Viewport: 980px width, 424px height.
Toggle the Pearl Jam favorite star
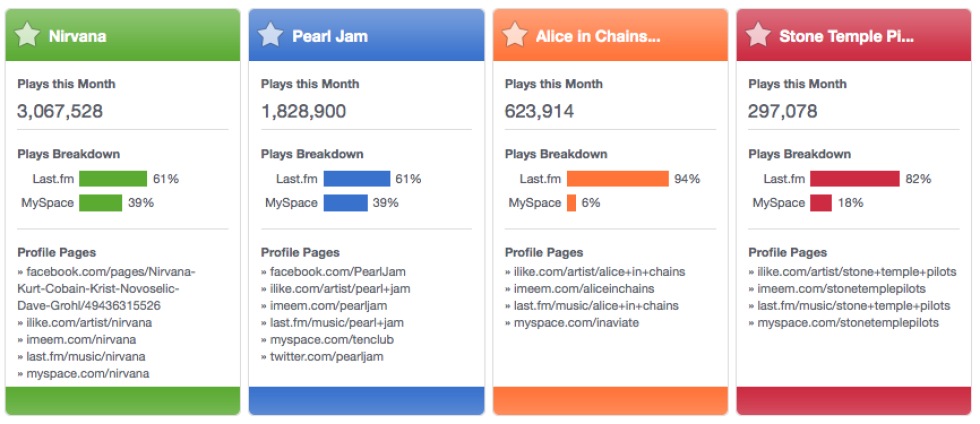pyautogui.click(x=270, y=36)
